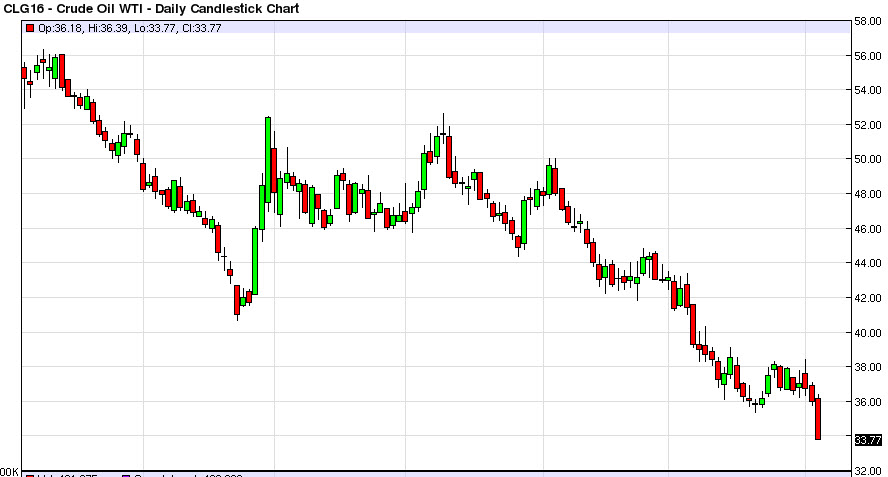This screenshot has height=477, width=888.
Task: Click the red volume legend square at bottom
Action: point(30,475)
